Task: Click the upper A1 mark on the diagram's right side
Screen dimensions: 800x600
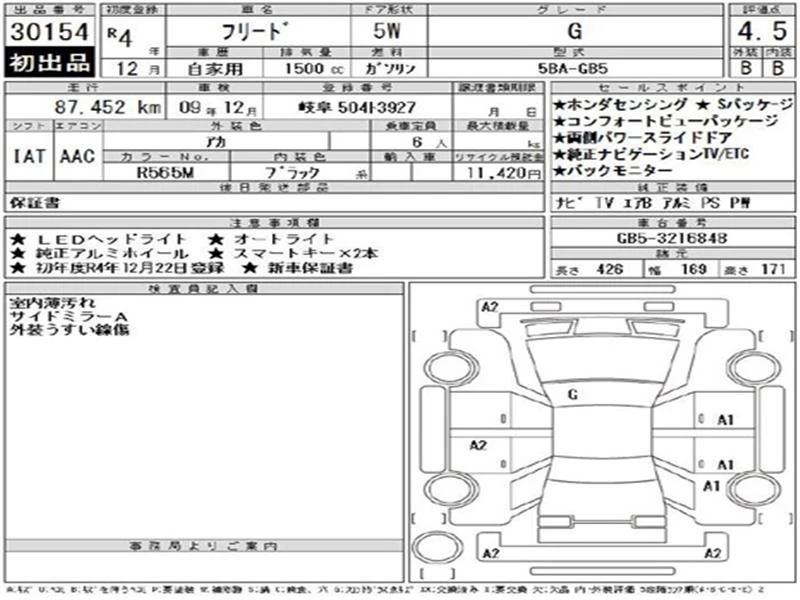Action: click(x=726, y=419)
